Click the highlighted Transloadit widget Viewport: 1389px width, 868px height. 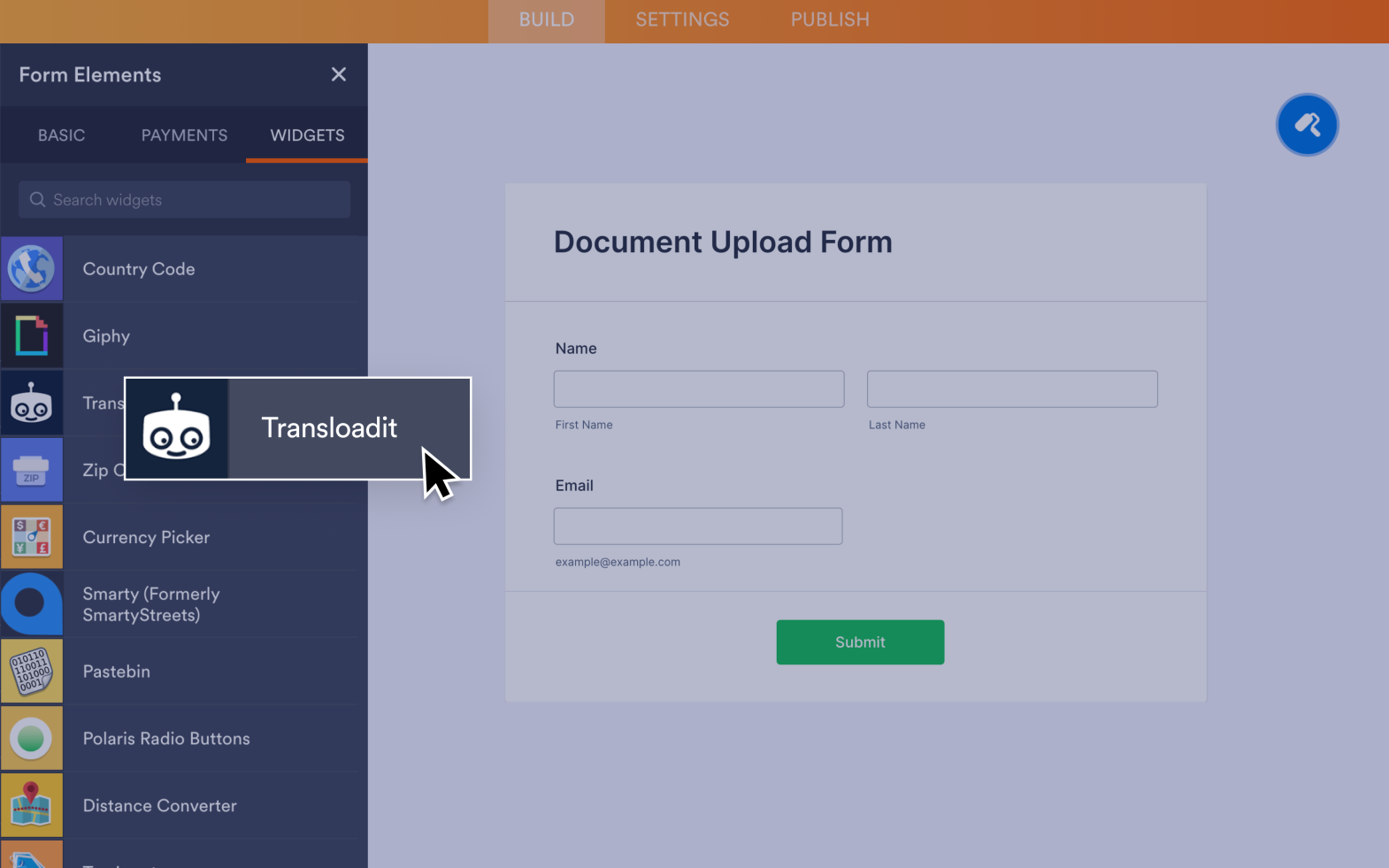pyautogui.click(x=298, y=428)
